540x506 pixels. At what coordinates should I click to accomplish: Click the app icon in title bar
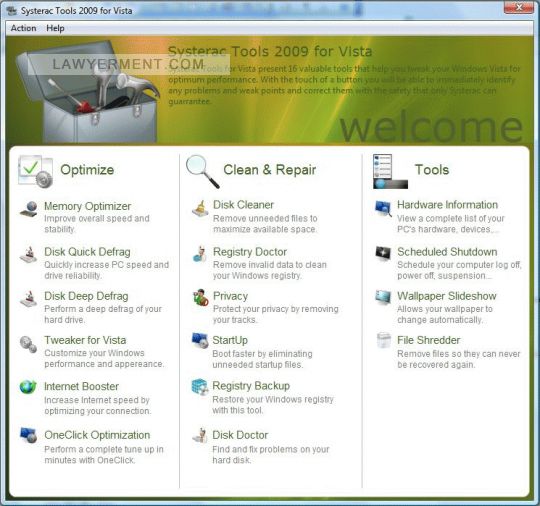point(12,11)
